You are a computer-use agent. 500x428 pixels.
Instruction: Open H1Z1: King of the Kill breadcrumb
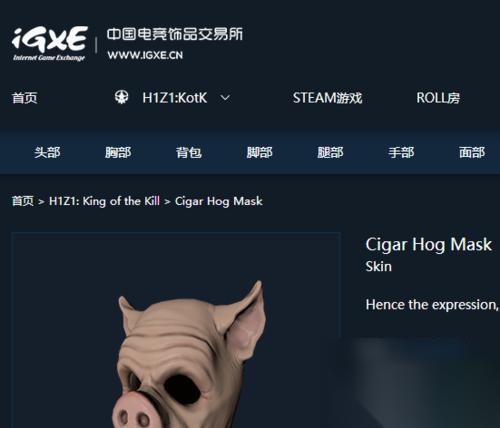tap(104, 201)
